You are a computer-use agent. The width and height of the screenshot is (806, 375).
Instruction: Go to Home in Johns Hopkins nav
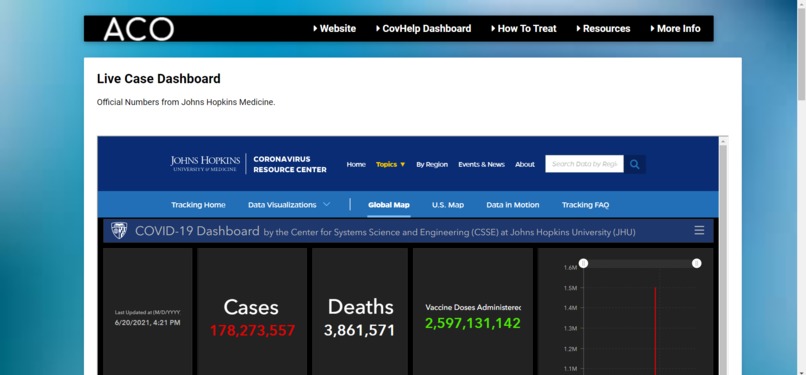coord(356,164)
